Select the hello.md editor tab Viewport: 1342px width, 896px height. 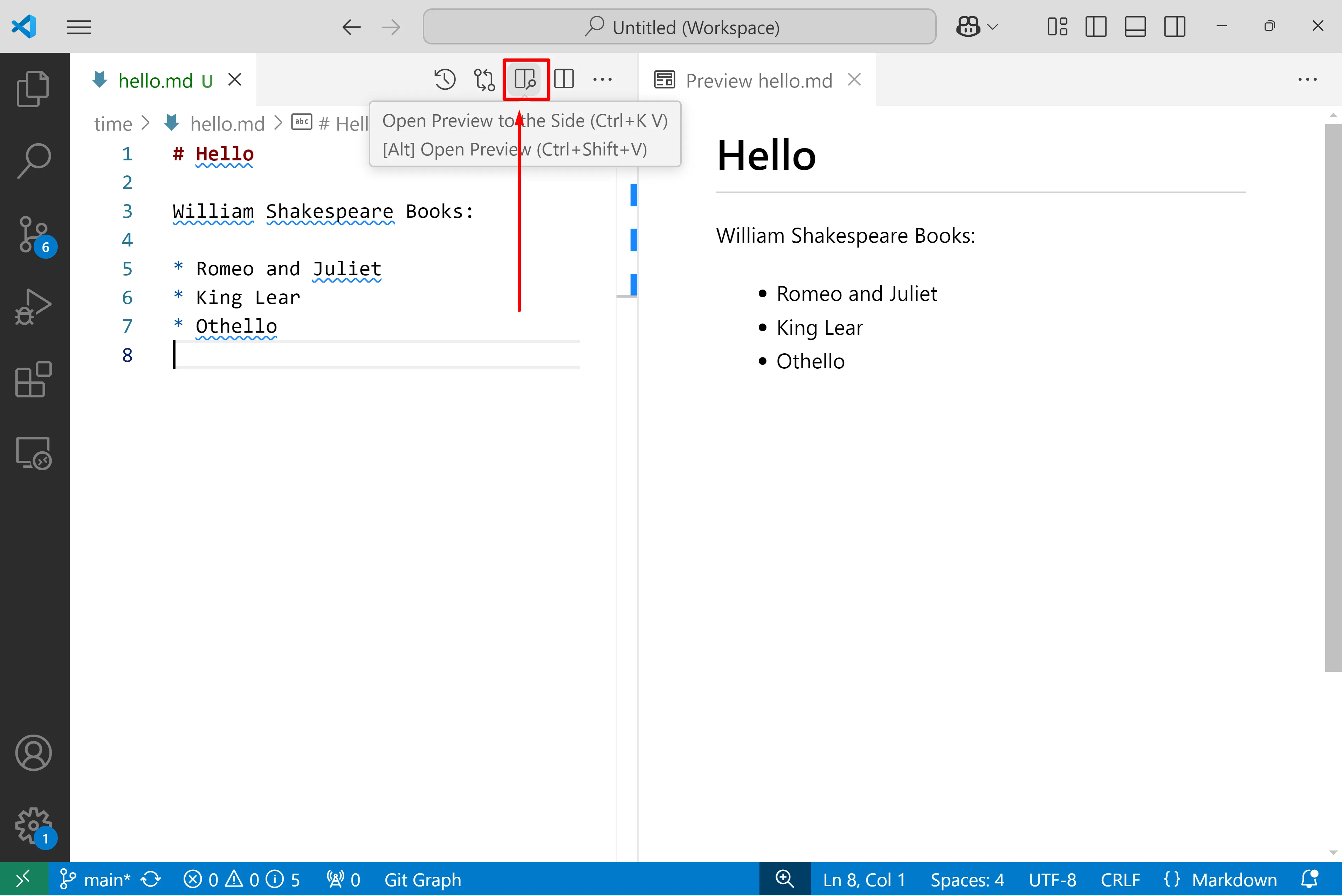[x=156, y=81]
